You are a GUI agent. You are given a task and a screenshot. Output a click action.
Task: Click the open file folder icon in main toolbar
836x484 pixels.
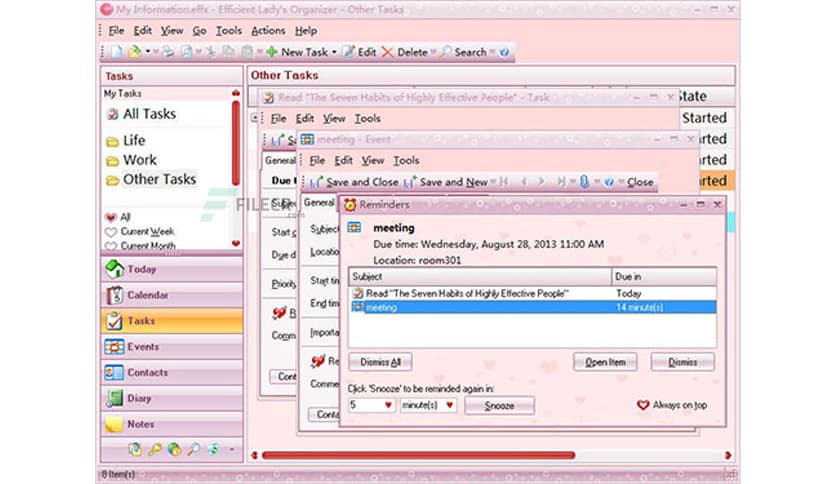click(134, 52)
